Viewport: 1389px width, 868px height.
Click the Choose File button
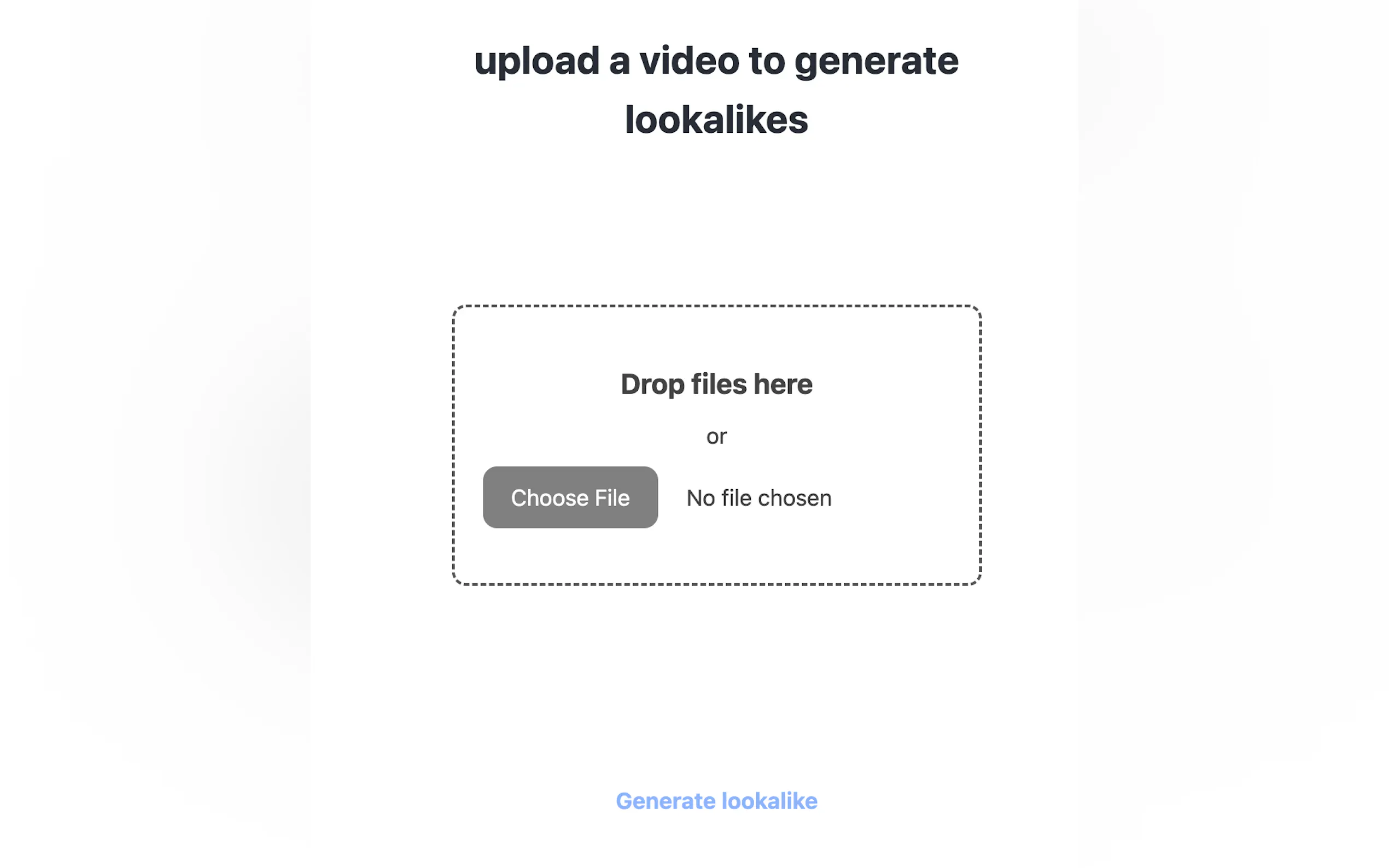(x=570, y=497)
